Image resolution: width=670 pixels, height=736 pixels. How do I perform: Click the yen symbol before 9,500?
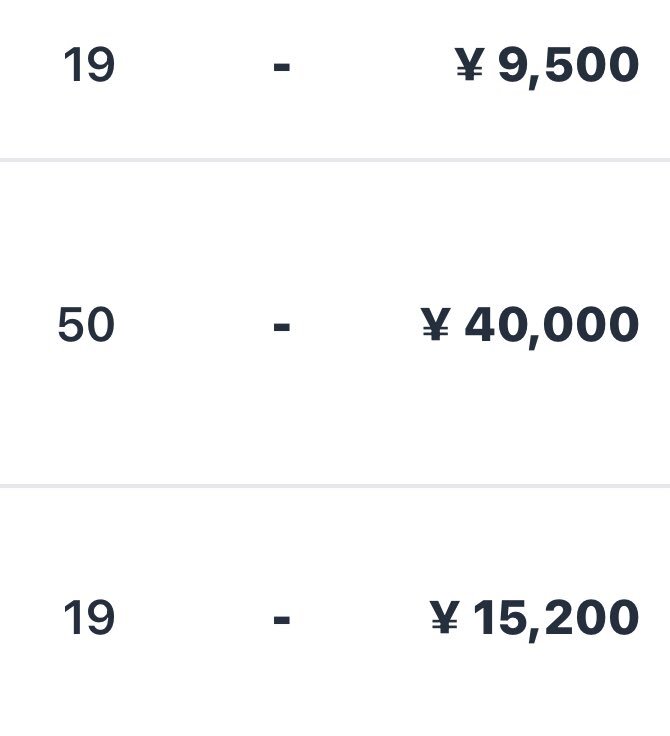[x=470, y=64]
